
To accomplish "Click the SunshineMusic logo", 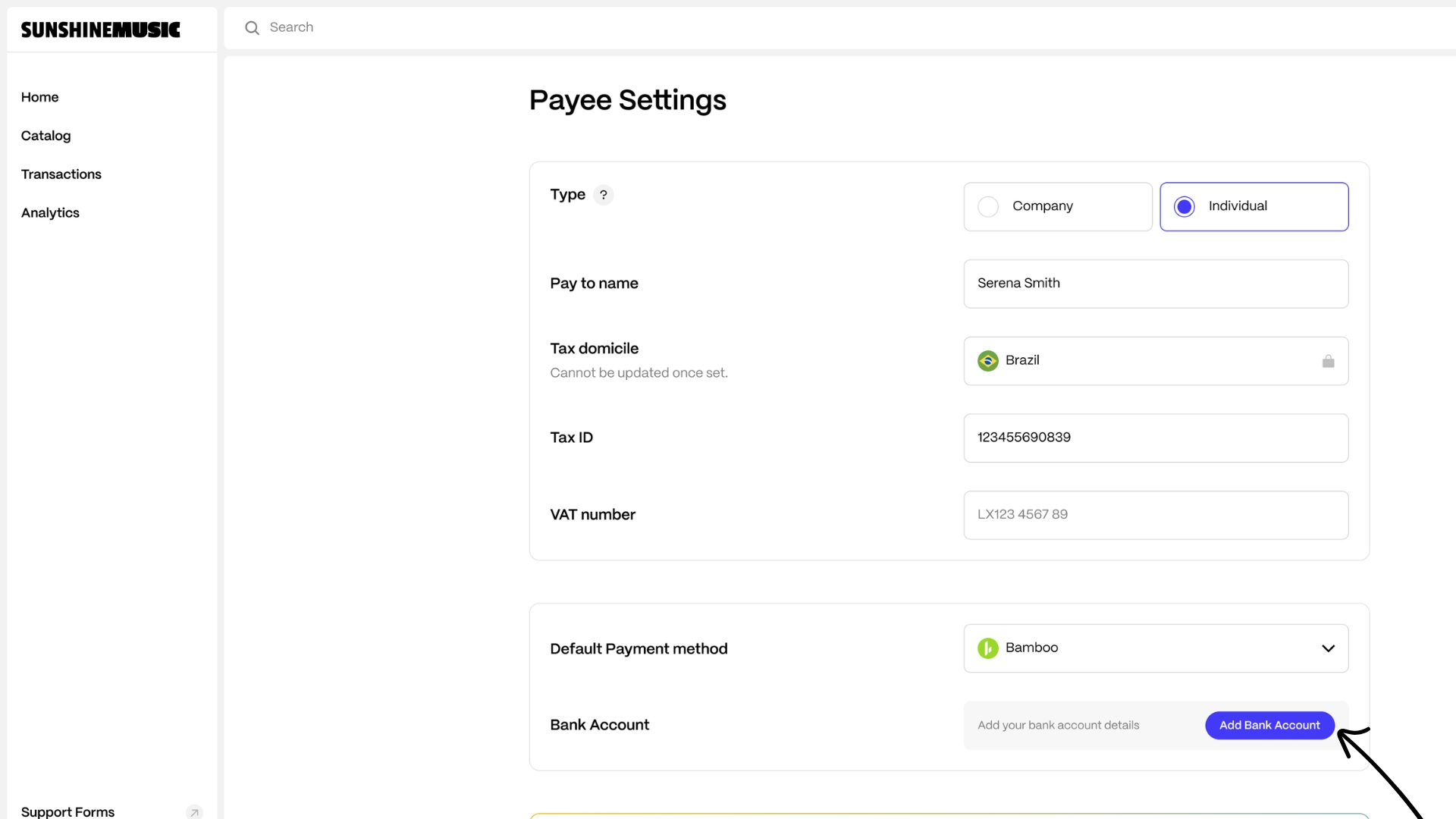I will [101, 30].
